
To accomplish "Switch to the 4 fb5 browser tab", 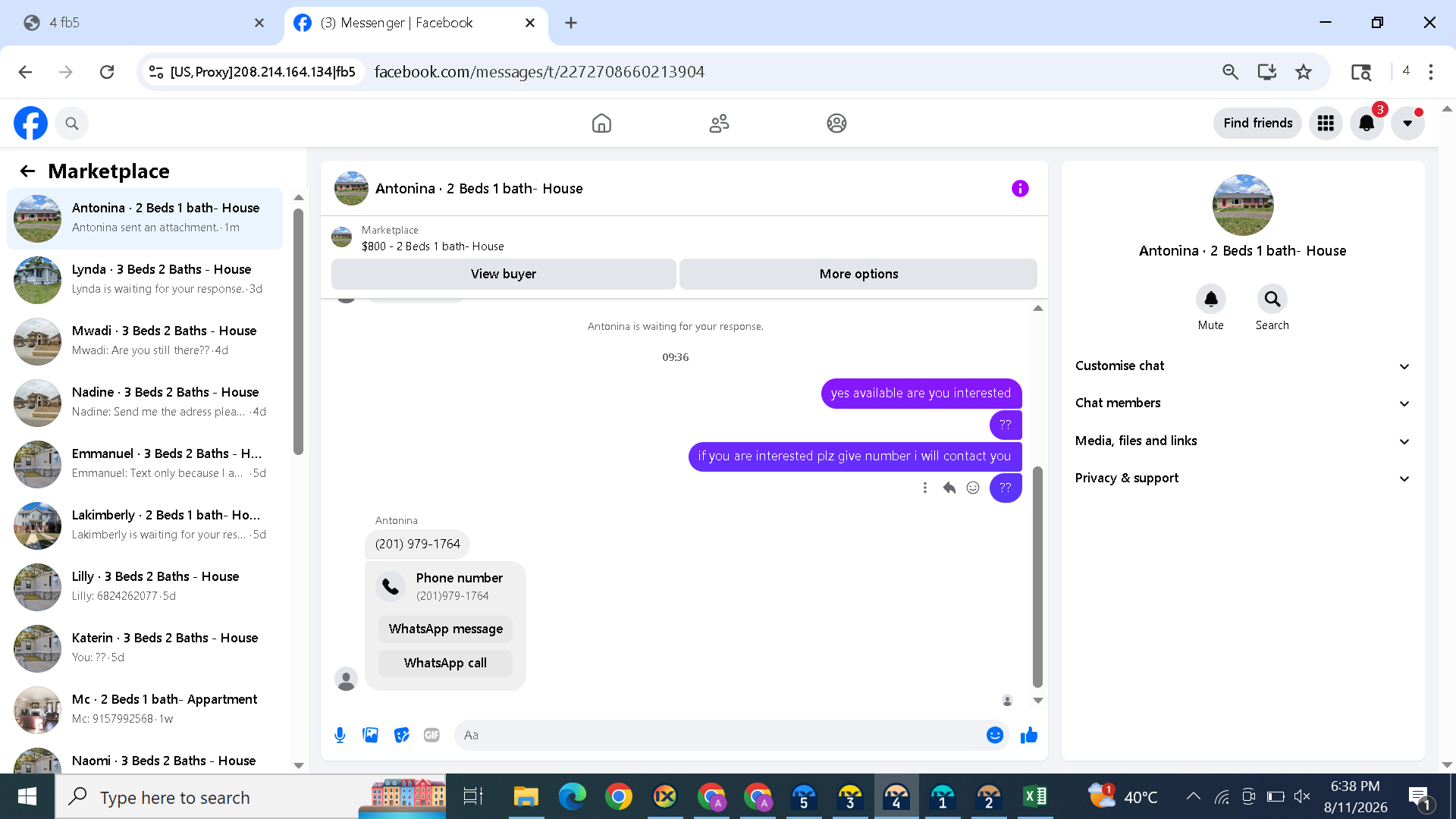I will [144, 23].
